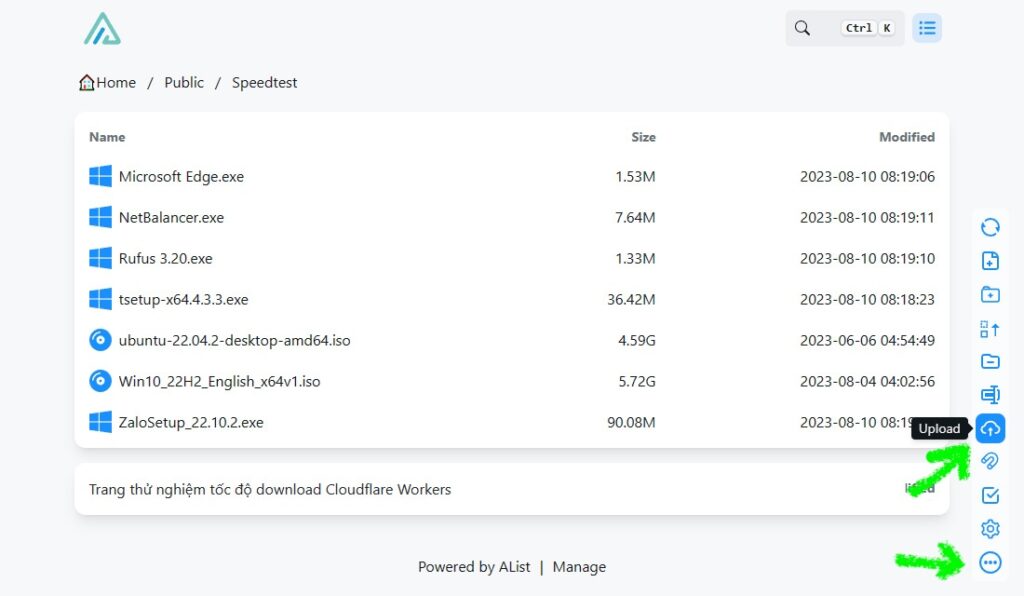Image resolution: width=1024 pixels, height=596 pixels.
Task: Open the Manage link in the footer
Action: tap(579, 567)
